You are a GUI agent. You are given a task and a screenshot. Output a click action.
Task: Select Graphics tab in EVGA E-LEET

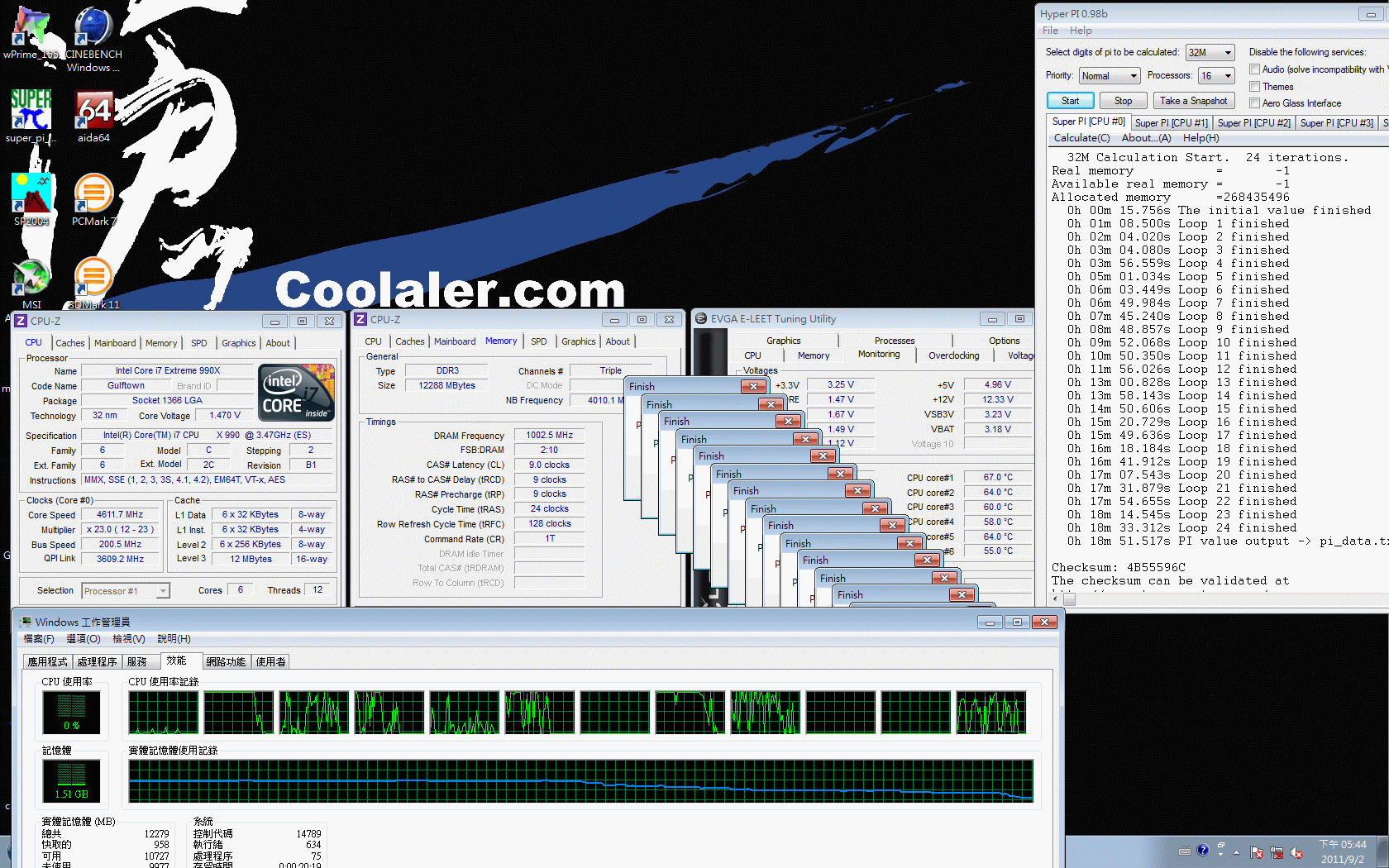[x=783, y=341]
